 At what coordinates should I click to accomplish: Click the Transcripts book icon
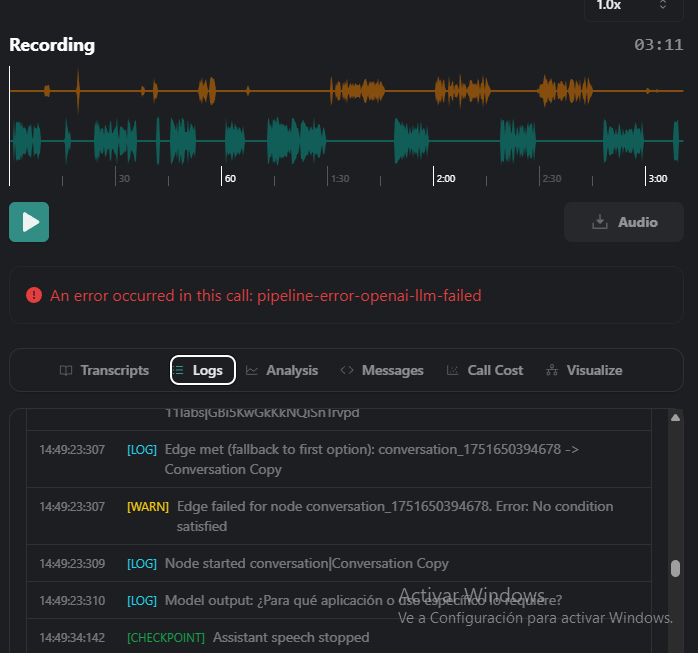point(66,370)
